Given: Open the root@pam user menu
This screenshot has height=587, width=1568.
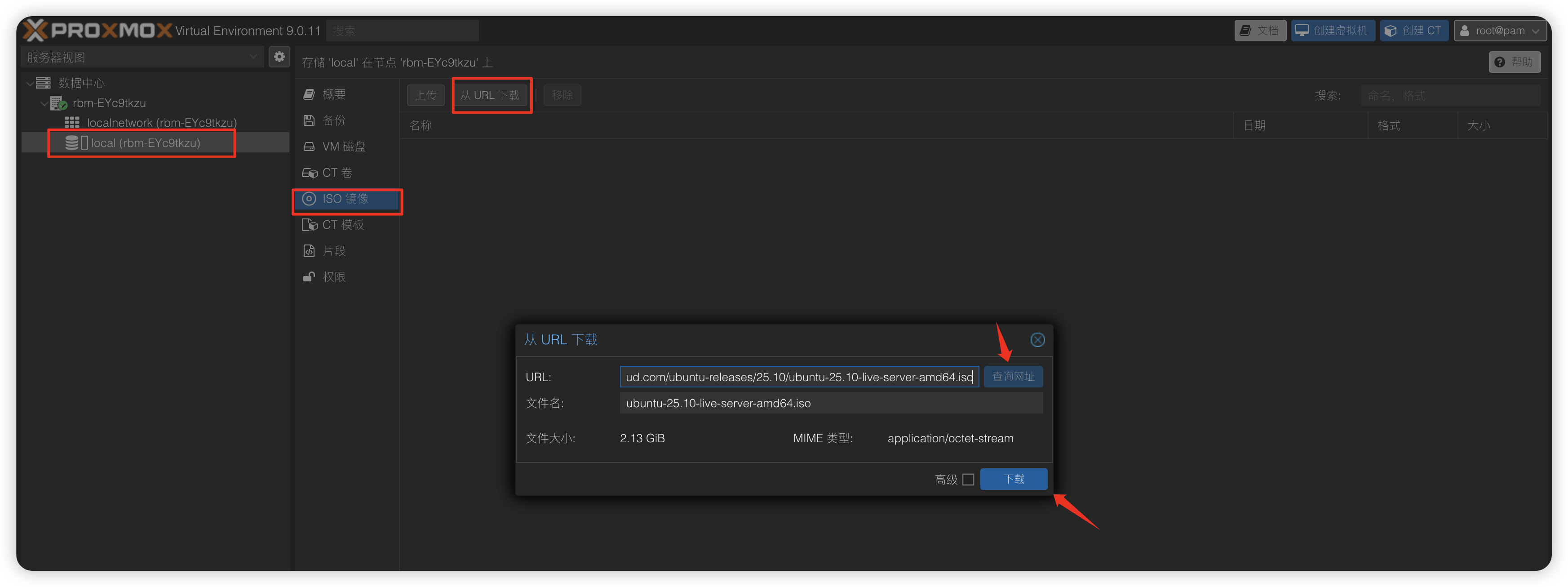Looking at the screenshot, I should point(1500,31).
